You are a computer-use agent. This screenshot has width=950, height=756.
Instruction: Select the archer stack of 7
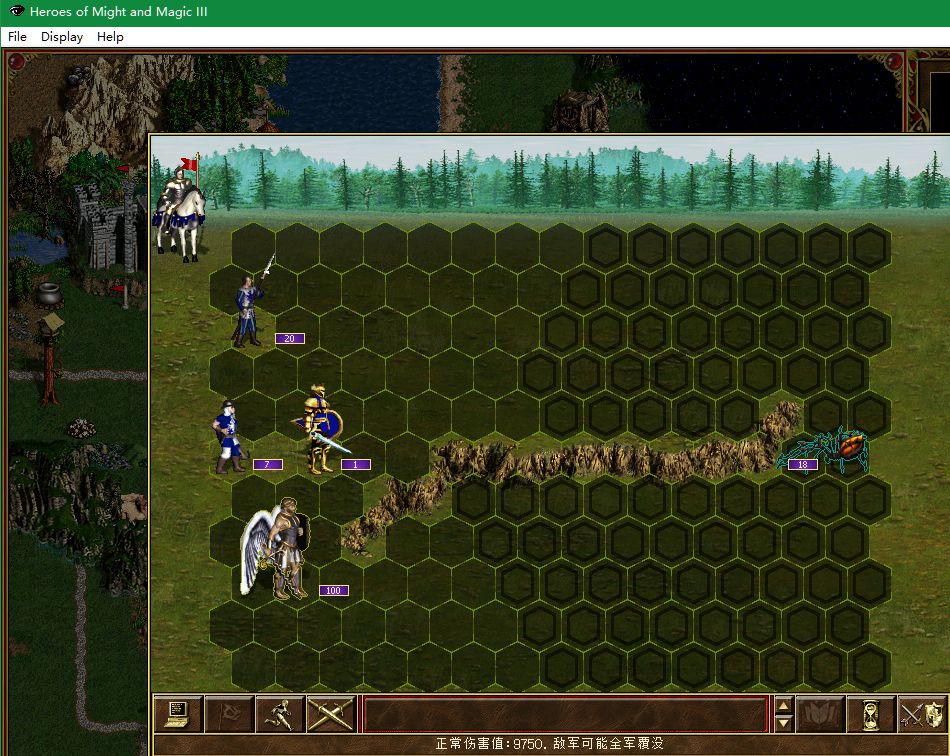coord(229,436)
